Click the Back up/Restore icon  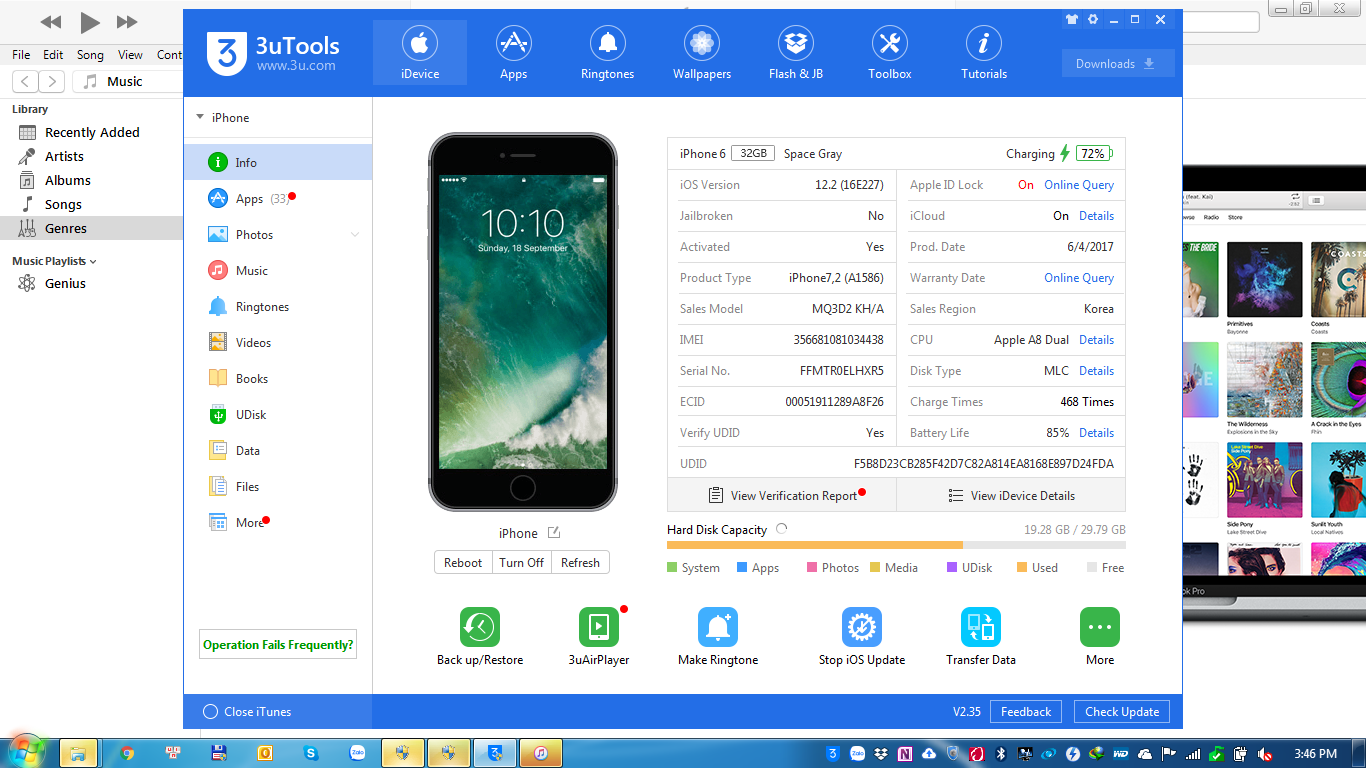pos(479,627)
